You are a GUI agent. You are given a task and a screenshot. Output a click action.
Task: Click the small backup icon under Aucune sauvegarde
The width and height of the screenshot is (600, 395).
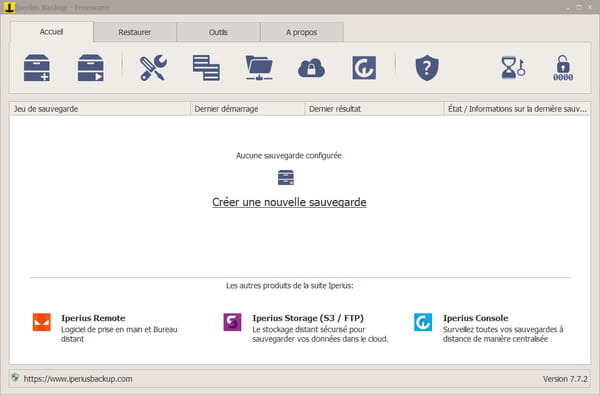point(286,178)
